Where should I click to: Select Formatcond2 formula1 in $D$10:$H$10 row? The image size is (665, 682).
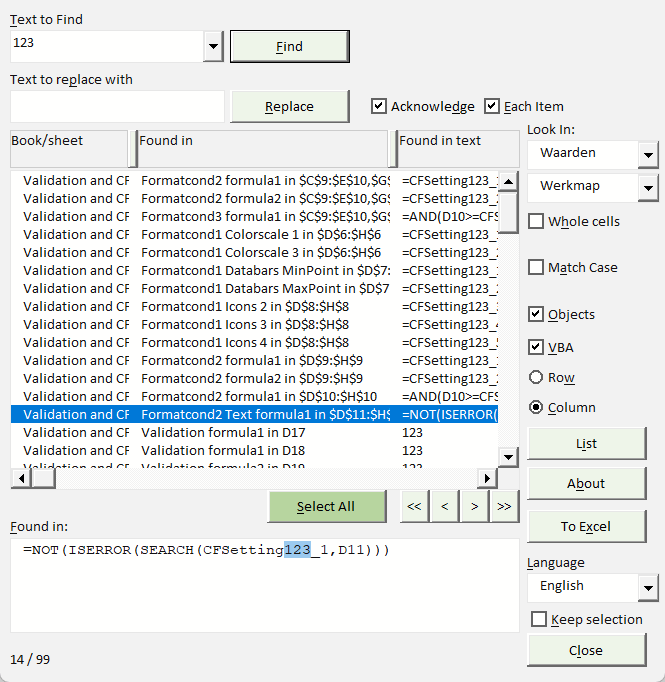pos(254,397)
